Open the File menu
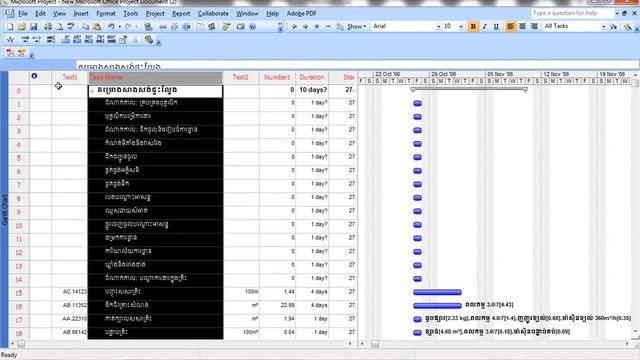Screen dimensions: 640x360 click(x=23, y=13)
